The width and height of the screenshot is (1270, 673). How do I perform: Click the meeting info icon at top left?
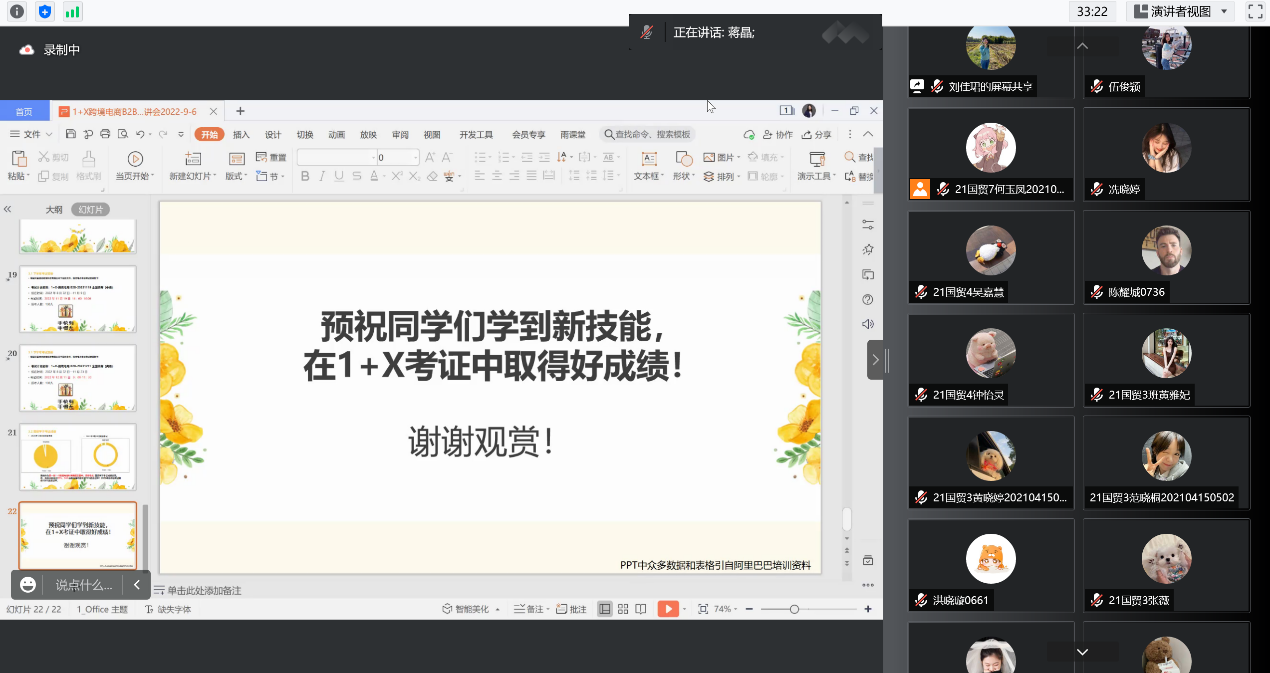[x=17, y=12]
